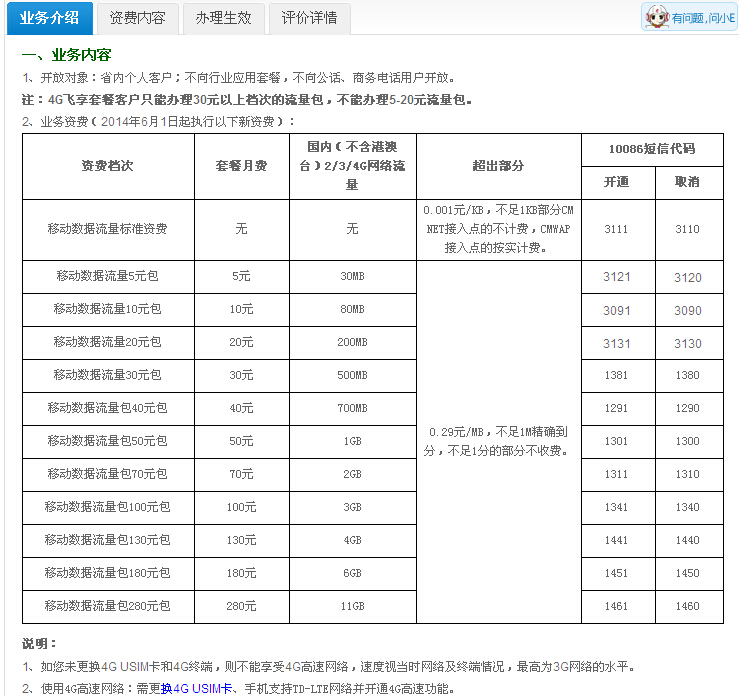Viewport: 739px width, 696px height.
Task: Click the activation code 1291
Action: point(616,409)
